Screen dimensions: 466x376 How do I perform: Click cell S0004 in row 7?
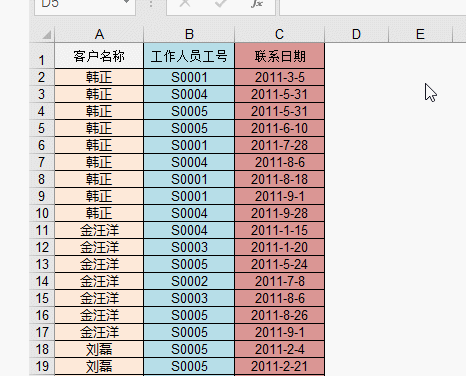pos(189,162)
